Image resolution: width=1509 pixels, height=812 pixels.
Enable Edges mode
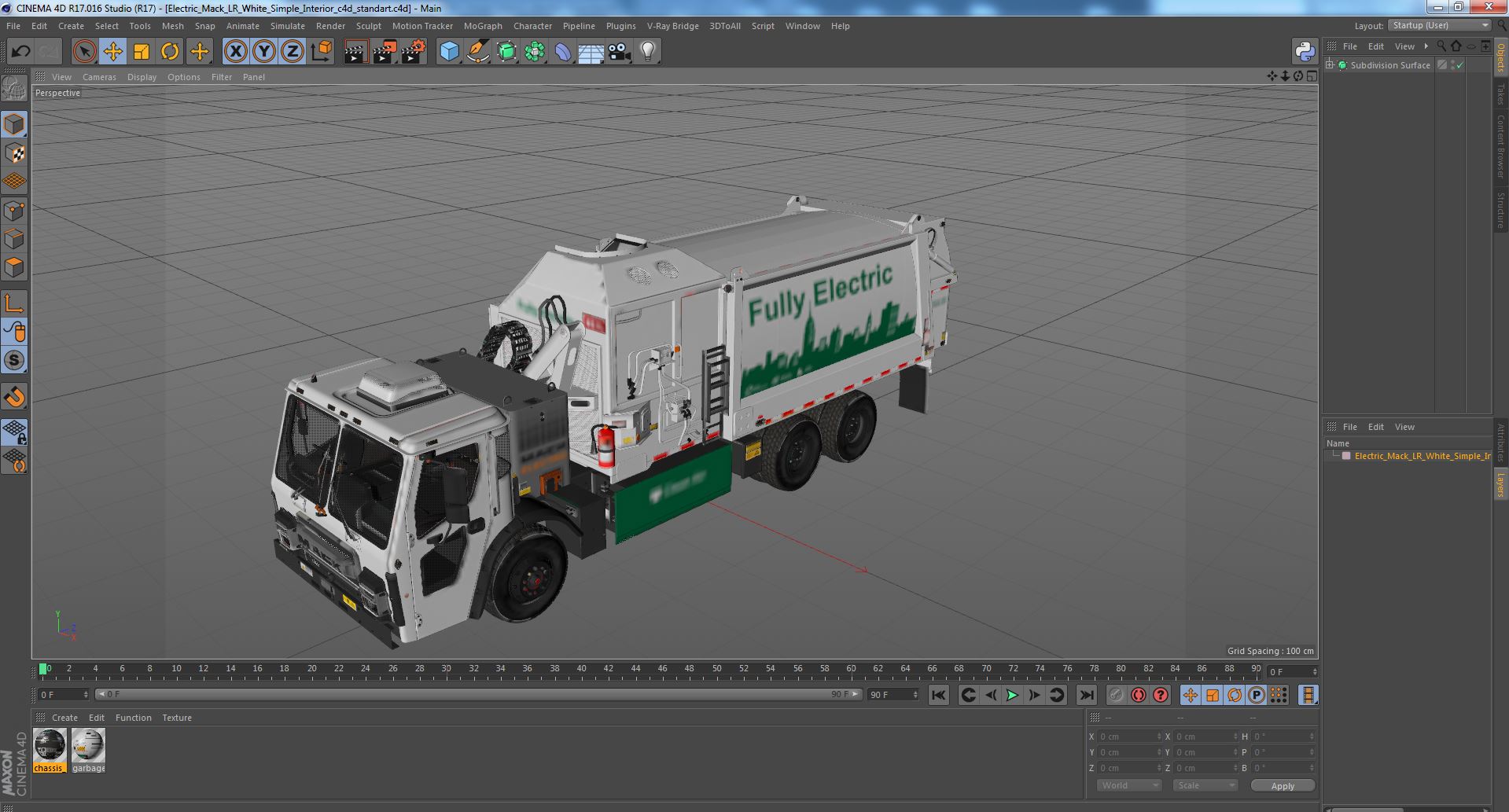click(14, 239)
